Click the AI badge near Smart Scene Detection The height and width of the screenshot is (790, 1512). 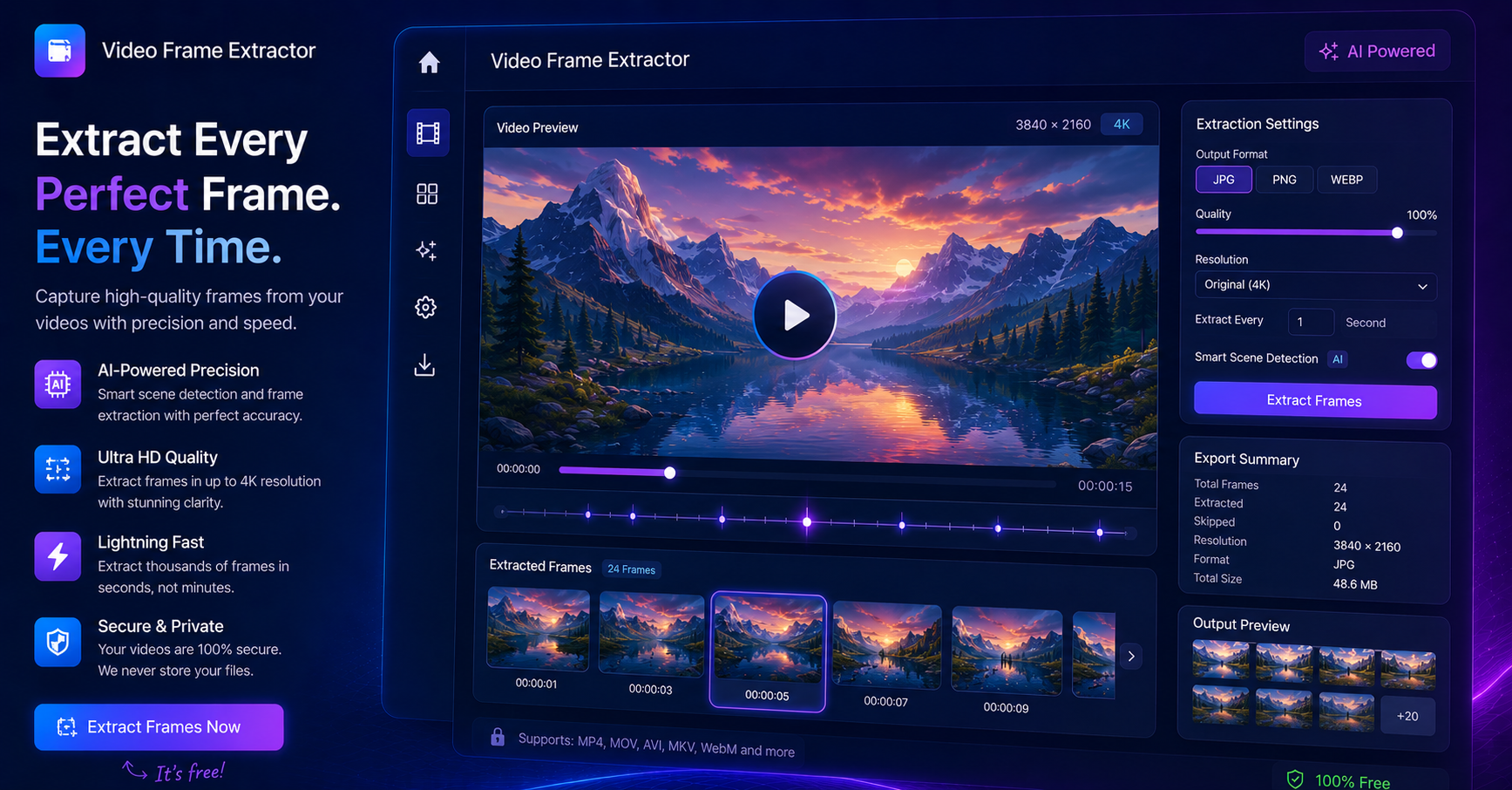coord(1338,359)
